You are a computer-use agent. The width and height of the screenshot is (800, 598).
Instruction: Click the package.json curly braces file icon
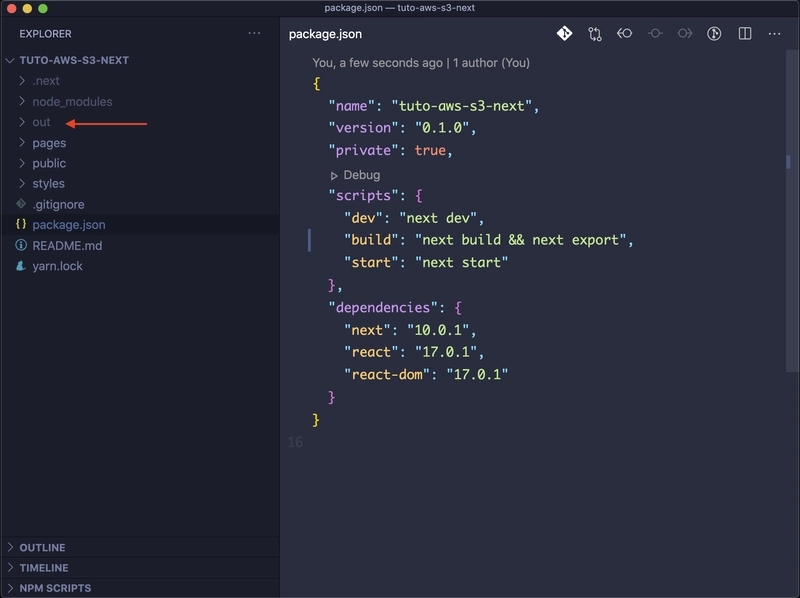21,224
